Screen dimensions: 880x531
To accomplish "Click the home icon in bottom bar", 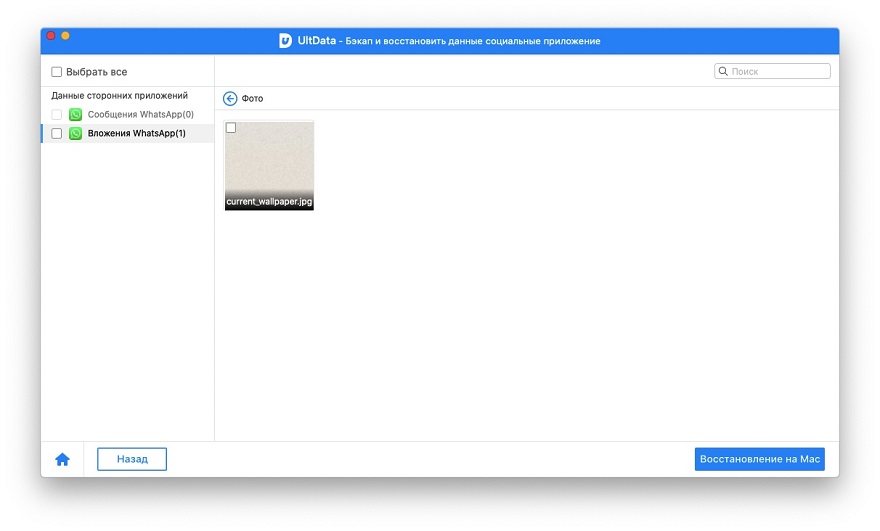I will (62, 460).
